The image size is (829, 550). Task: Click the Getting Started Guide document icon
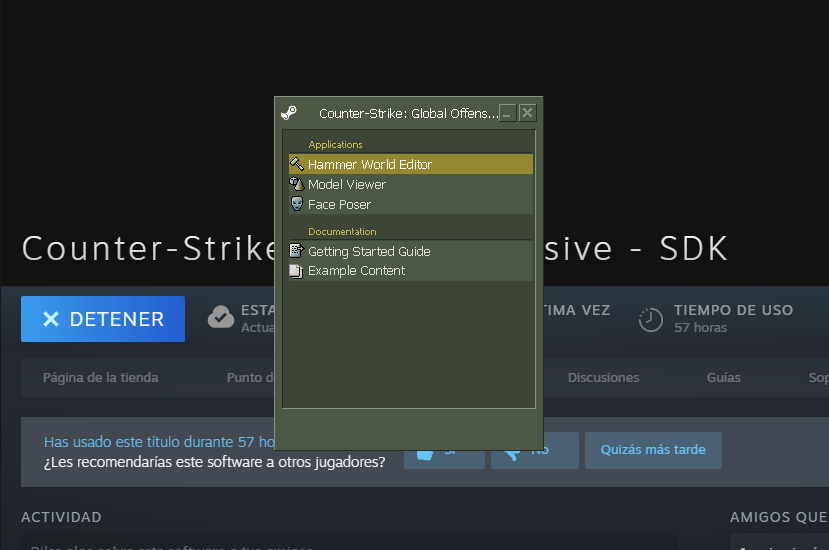297,251
